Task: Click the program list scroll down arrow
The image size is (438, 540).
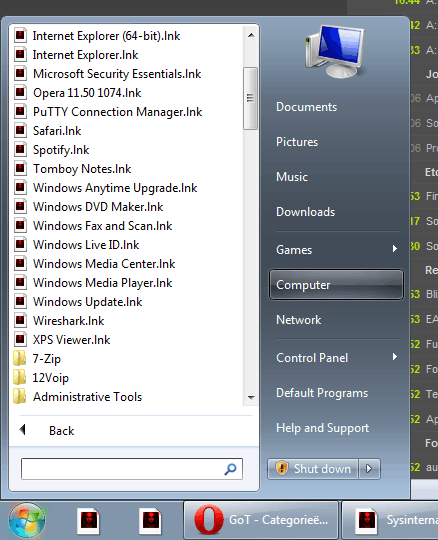Action: [251, 397]
